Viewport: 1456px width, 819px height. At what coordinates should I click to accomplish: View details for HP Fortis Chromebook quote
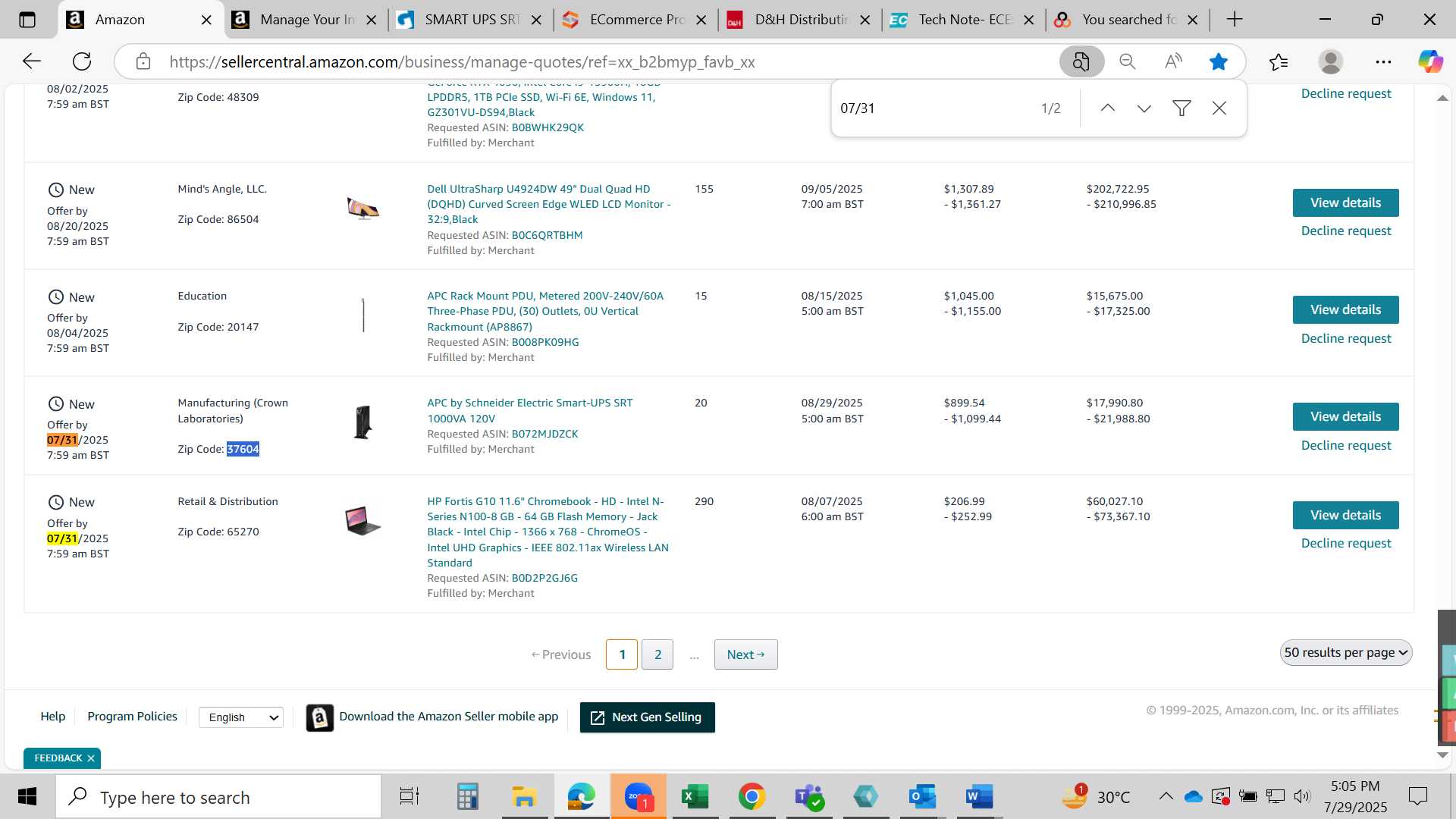pyautogui.click(x=1345, y=515)
